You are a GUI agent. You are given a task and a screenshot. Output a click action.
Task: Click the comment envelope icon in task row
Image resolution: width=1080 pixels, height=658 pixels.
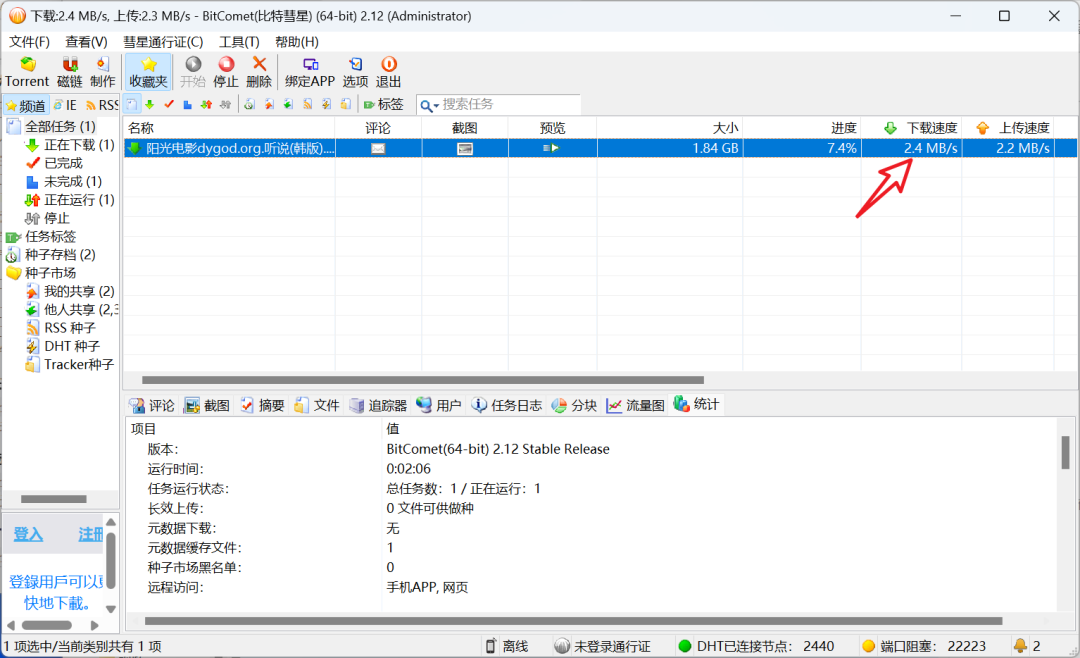tap(378, 148)
